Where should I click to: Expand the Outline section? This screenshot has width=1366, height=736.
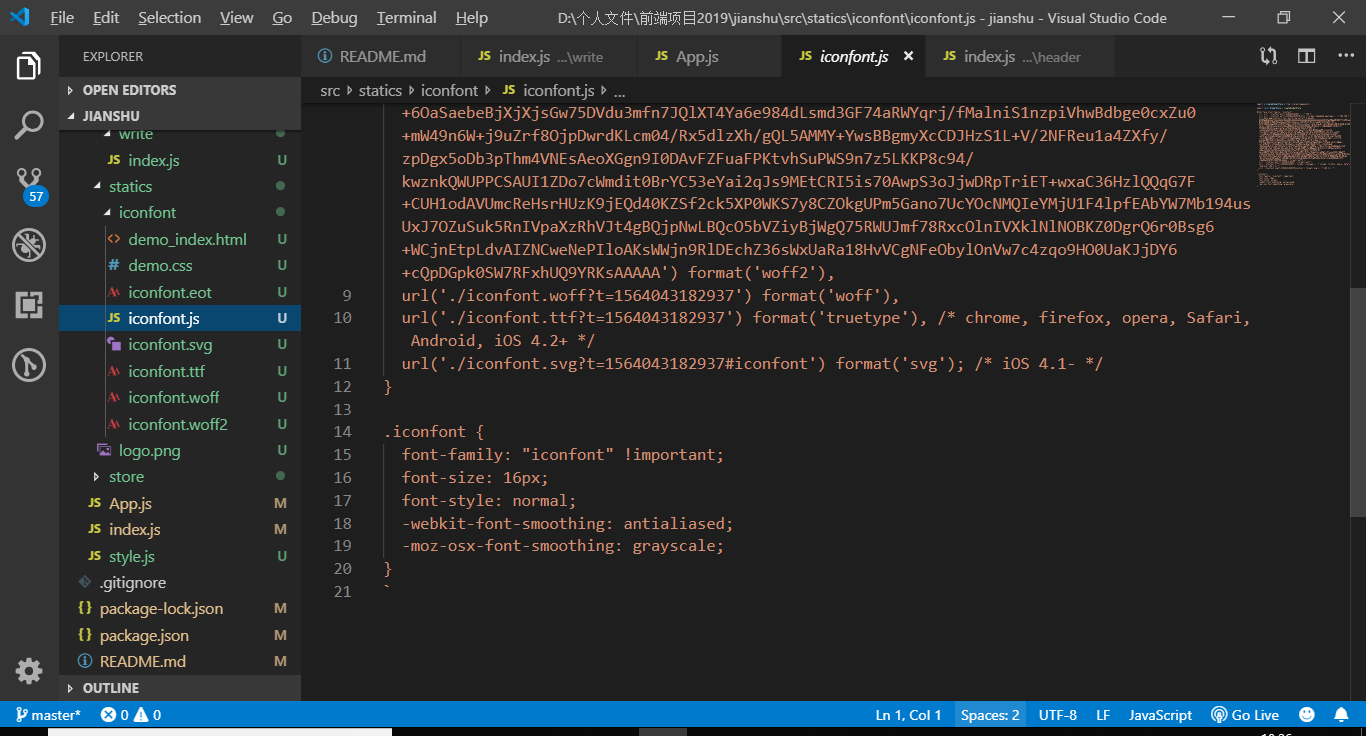click(180, 688)
